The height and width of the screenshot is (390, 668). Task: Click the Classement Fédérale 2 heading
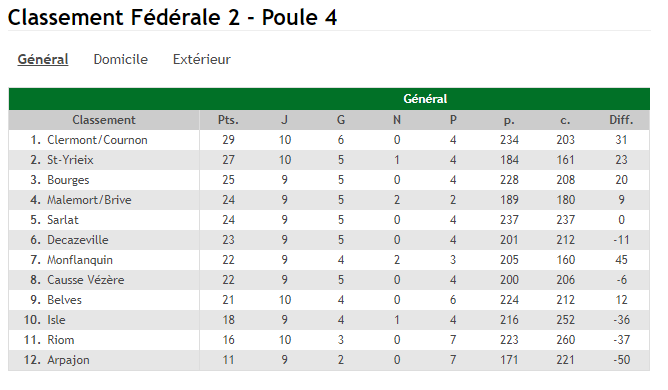click(173, 18)
